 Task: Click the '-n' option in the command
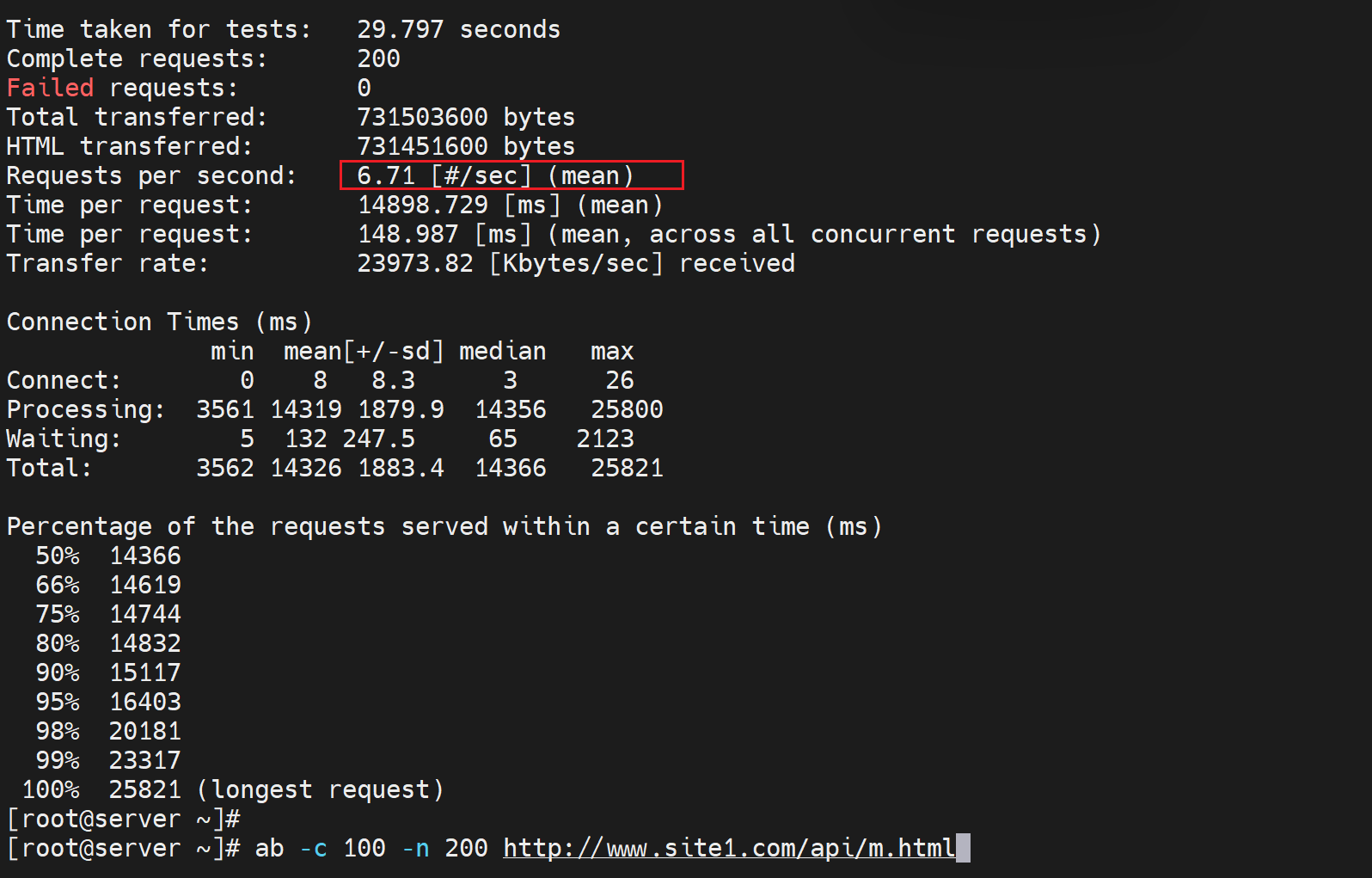pos(415,849)
